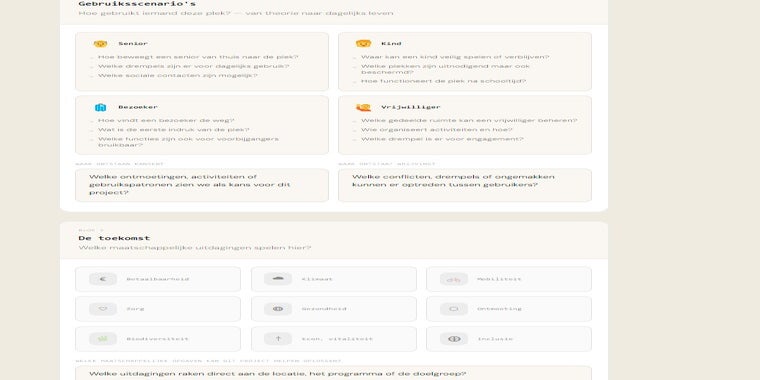Click 'Welke functies zijn ook voor voorbijgangers' question
Screen dimensions: 760x380
189,142
